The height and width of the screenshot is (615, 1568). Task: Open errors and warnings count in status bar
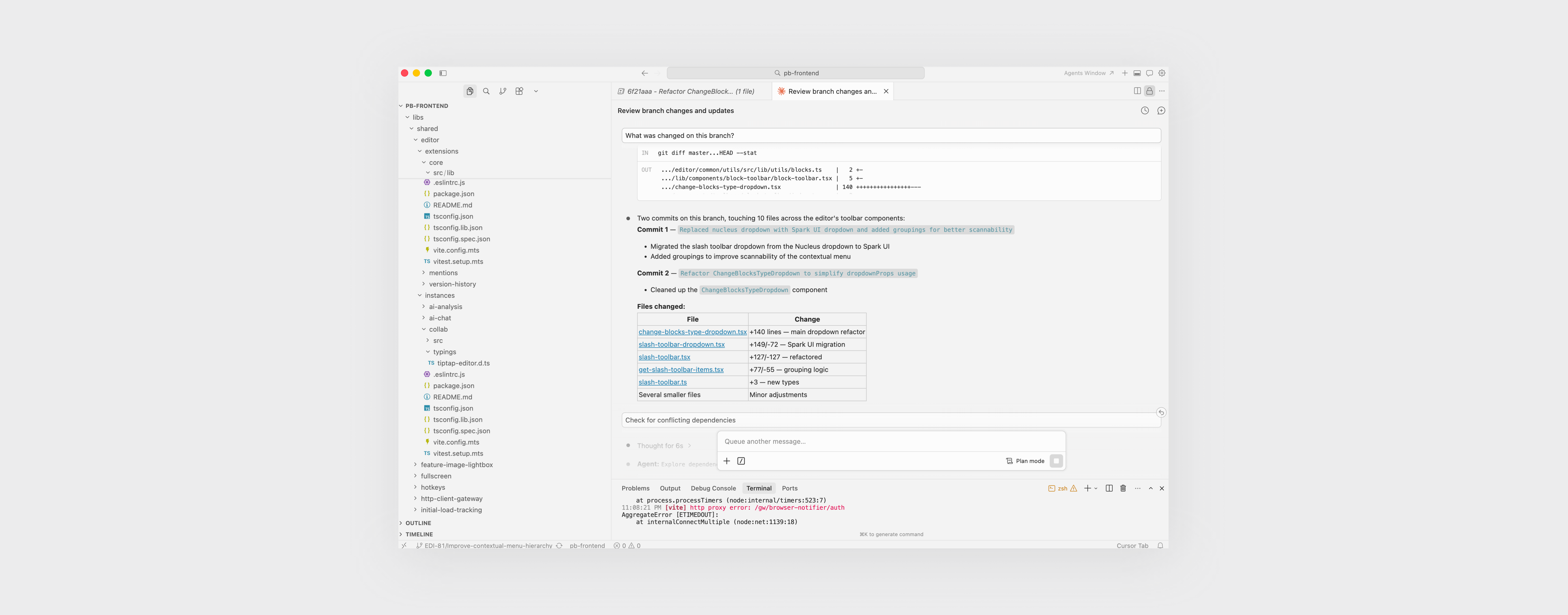point(627,546)
